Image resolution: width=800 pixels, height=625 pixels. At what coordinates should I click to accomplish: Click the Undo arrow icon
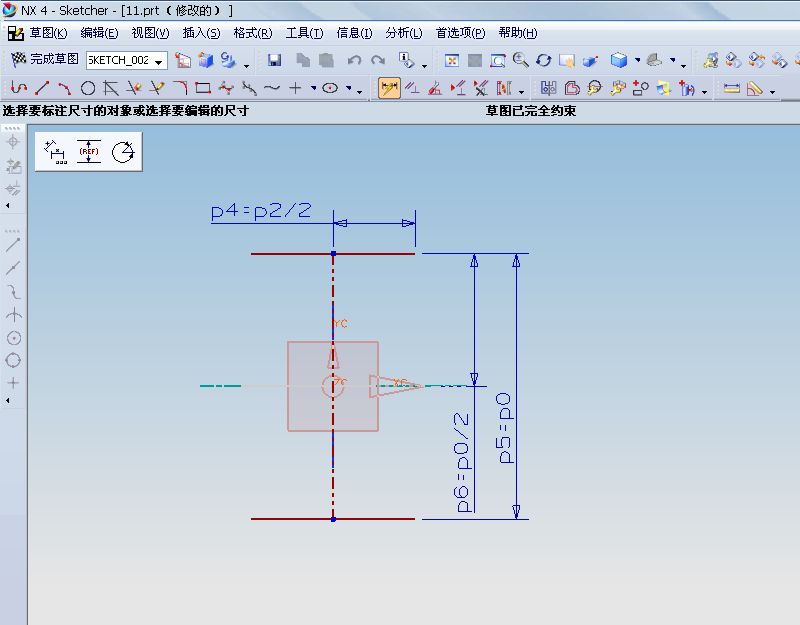point(355,60)
